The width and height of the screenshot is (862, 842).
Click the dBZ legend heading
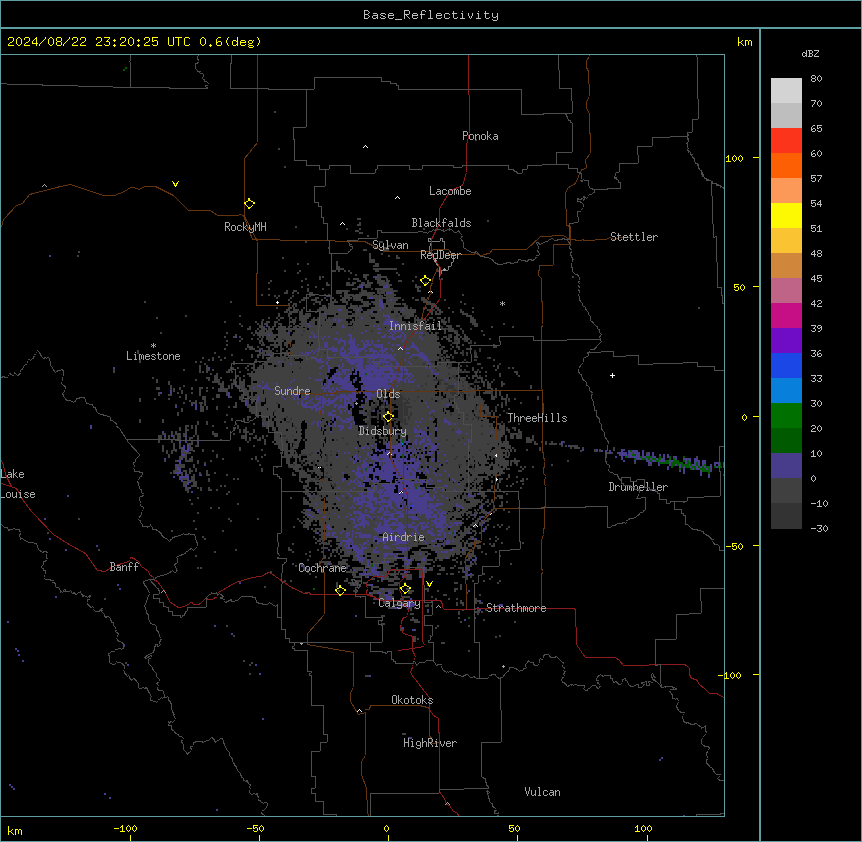point(810,54)
